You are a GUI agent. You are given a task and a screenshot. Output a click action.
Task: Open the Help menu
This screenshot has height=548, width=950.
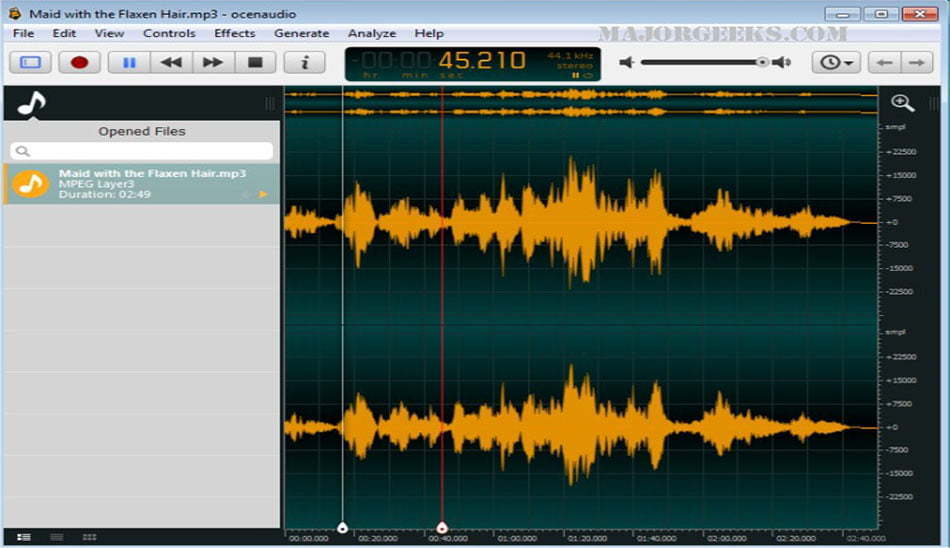point(429,33)
